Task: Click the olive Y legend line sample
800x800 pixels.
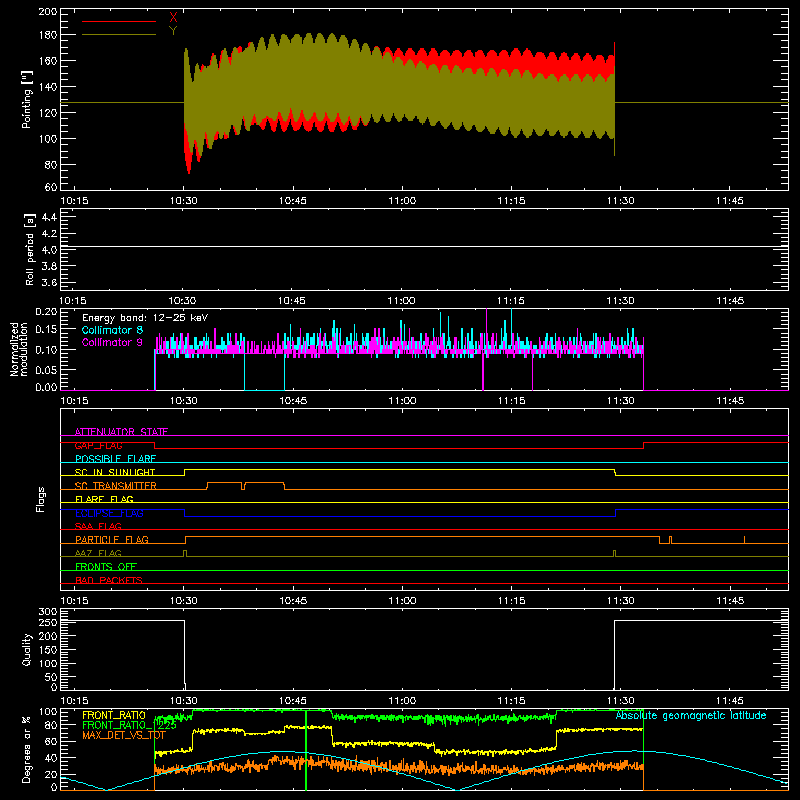Action: pos(119,35)
